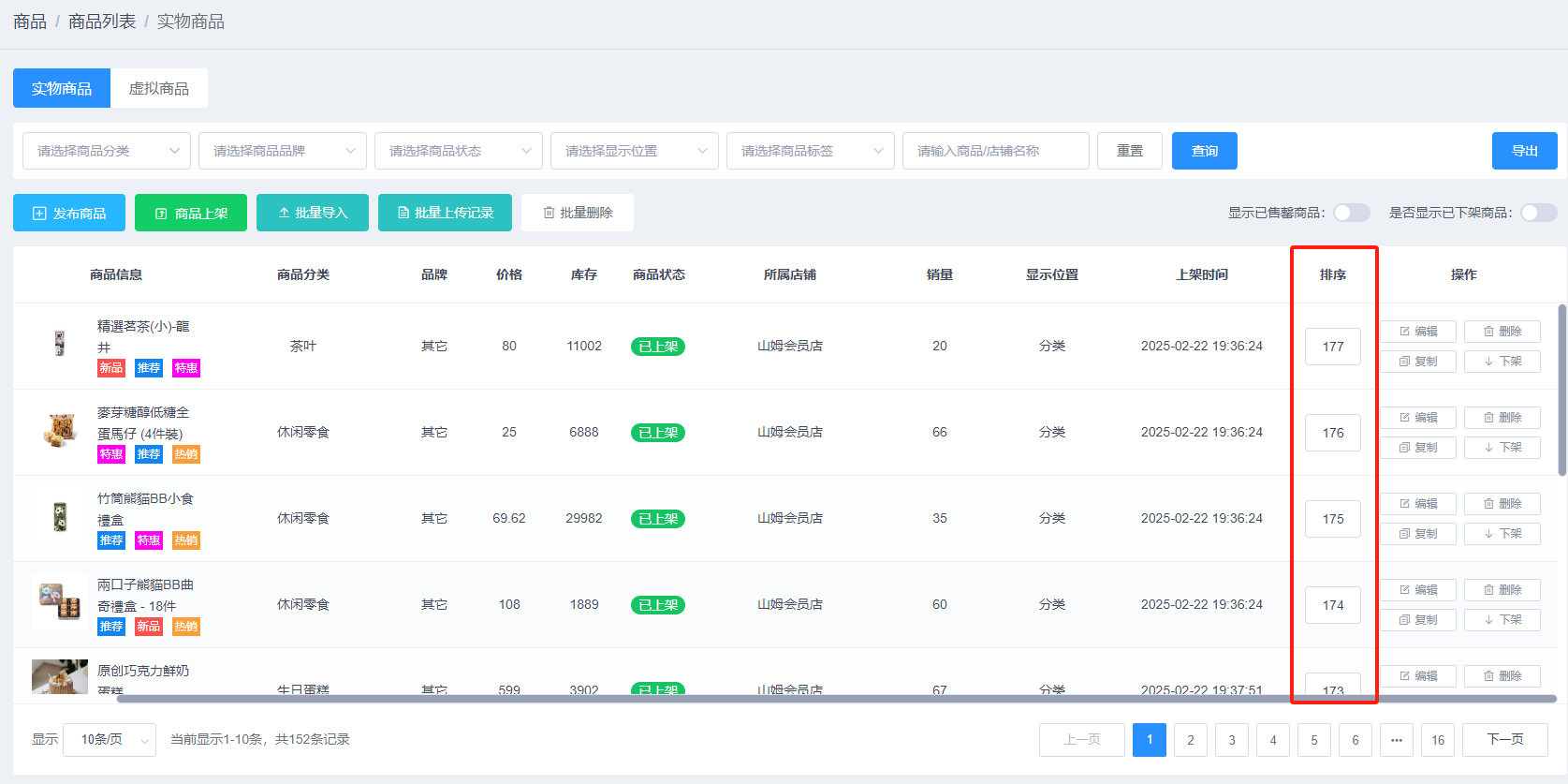Click the 发布商品 plus icon button
Viewport: 1568px width, 784px height.
(69, 213)
